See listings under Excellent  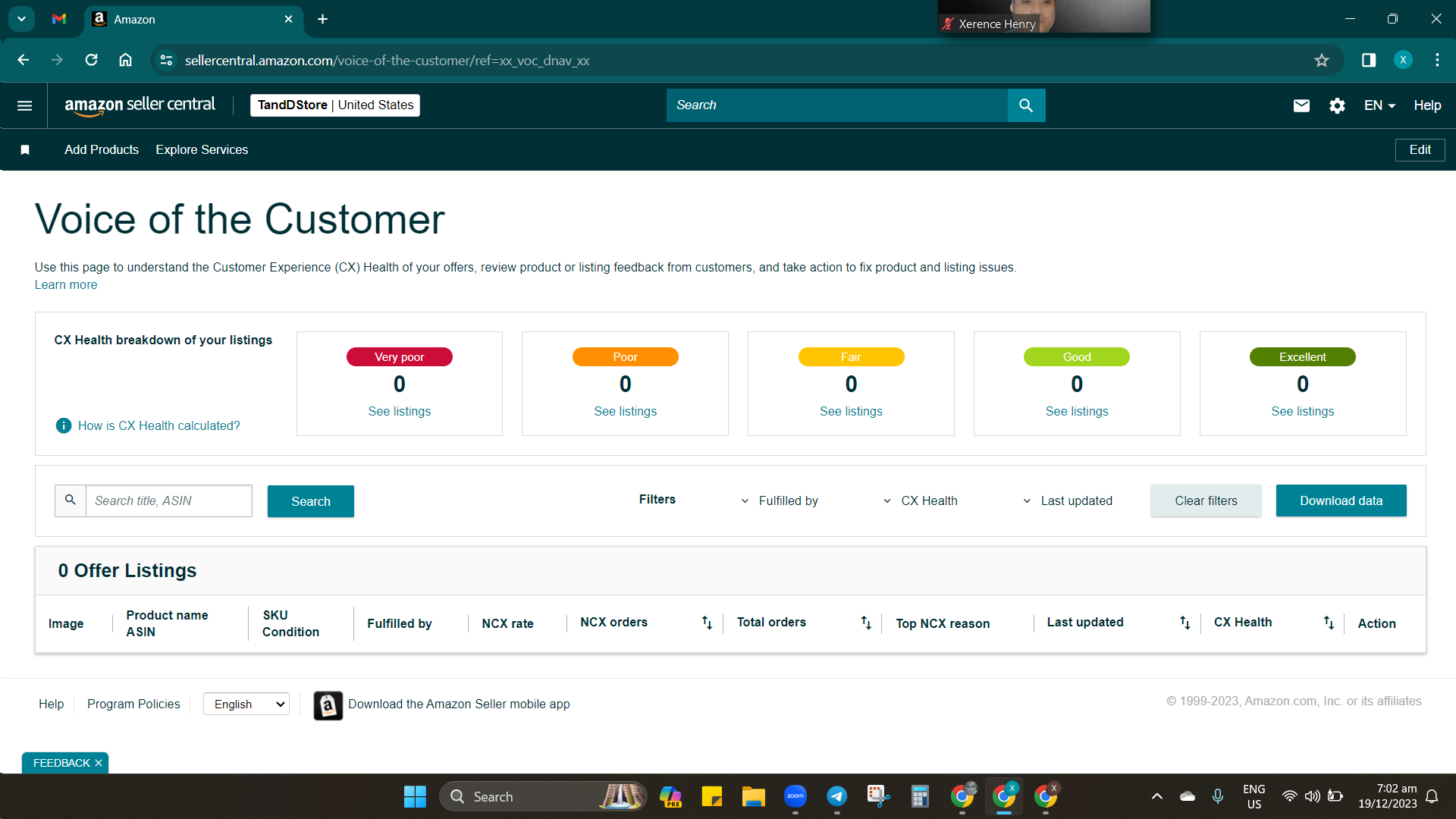pyautogui.click(x=1303, y=412)
